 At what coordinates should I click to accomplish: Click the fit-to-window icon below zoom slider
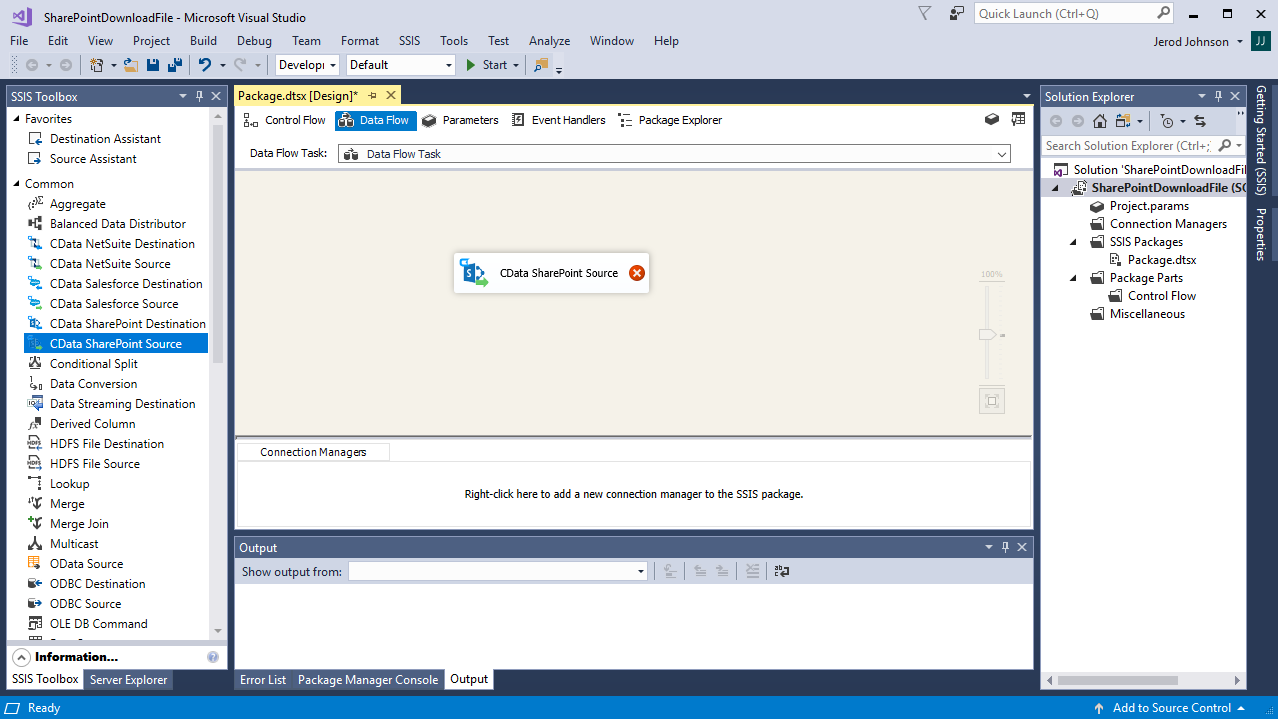point(991,401)
